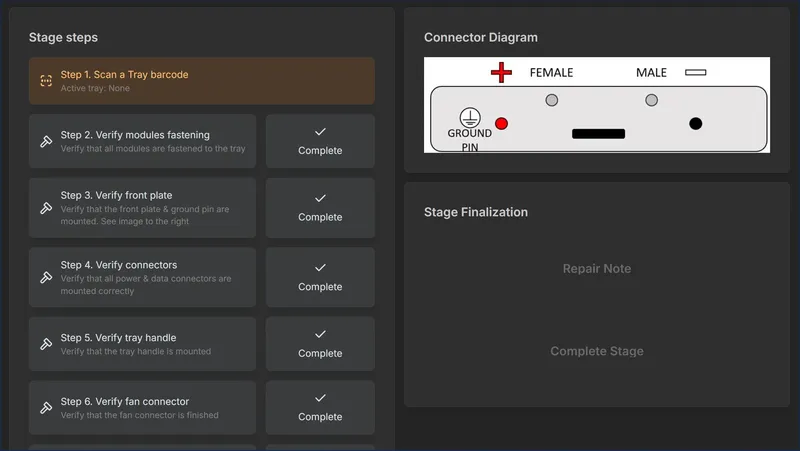The image size is (800, 451).
Task: Click the 'Stage steps' heading
Action: pos(63,37)
